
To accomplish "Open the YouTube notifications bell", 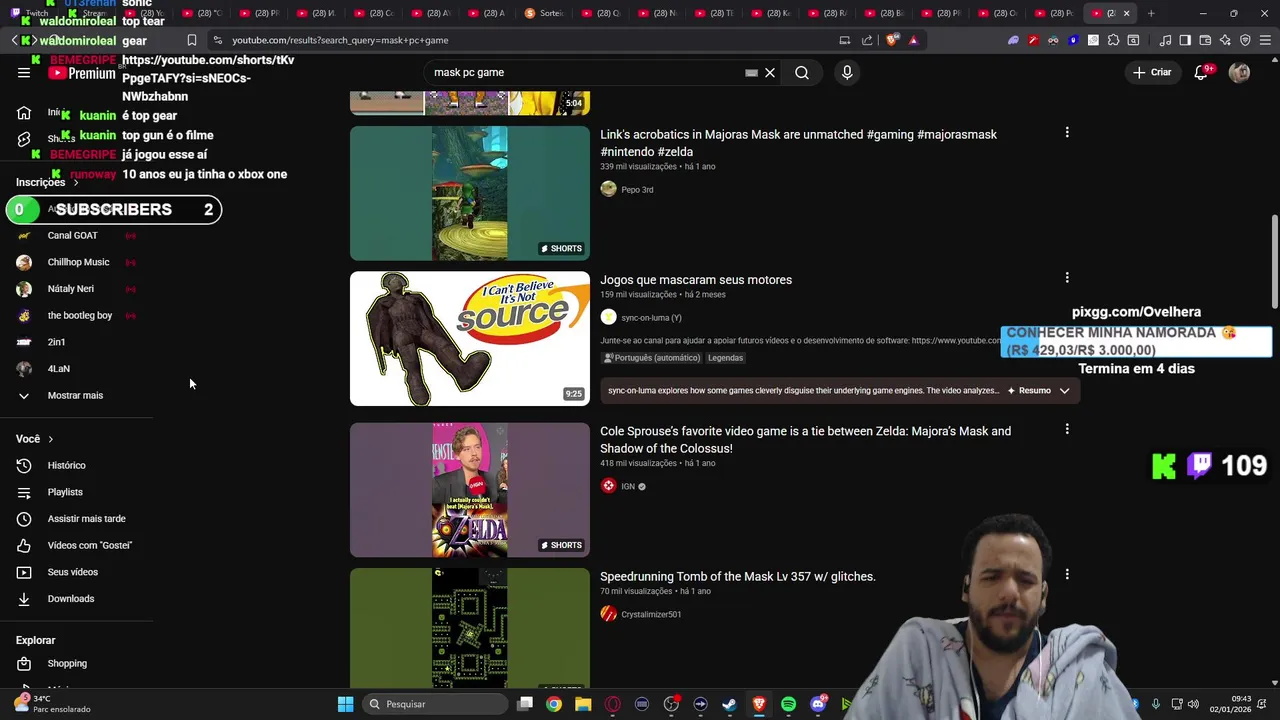I will tap(1202, 72).
